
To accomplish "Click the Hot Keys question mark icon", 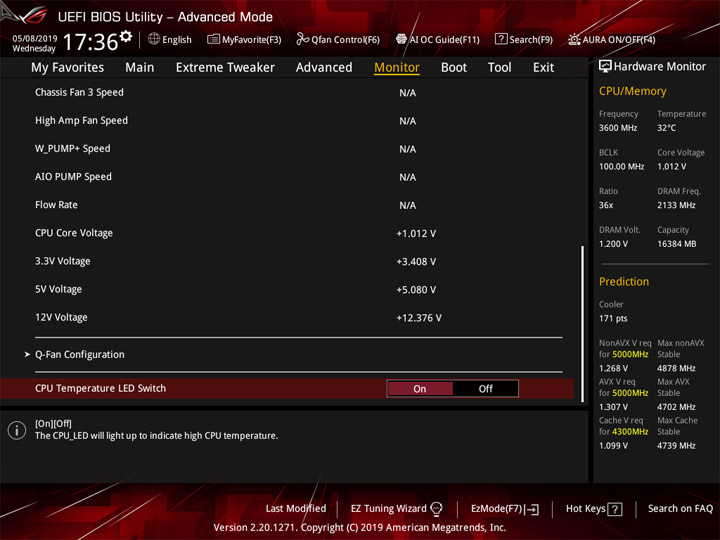I will [615, 509].
